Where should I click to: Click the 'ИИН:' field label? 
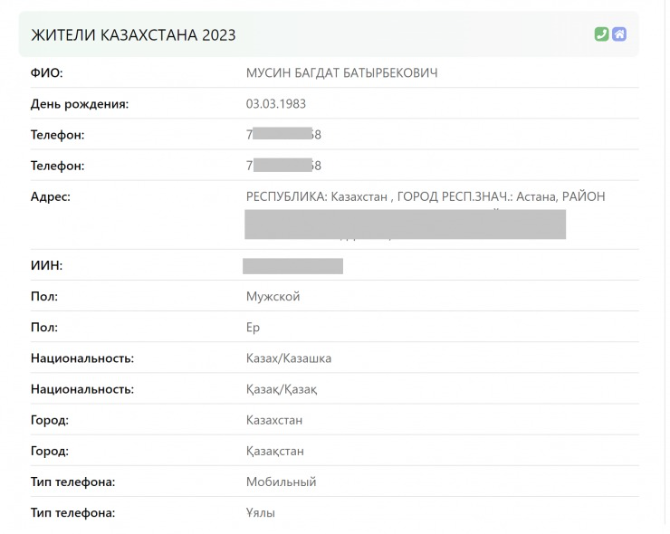48,266
